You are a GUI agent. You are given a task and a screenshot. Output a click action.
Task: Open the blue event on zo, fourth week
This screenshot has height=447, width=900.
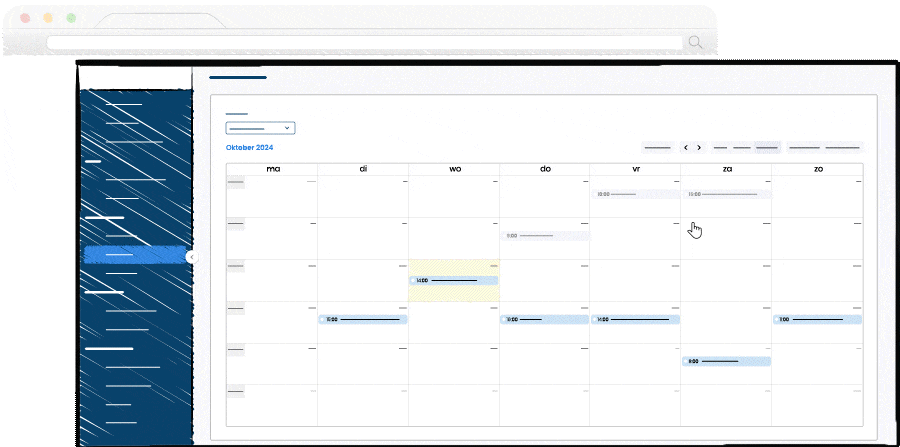click(x=817, y=320)
